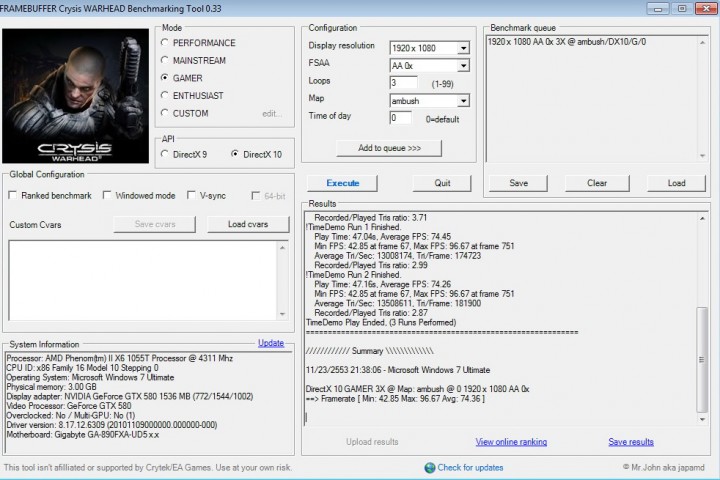Screen dimensions: 720x480
Task: Click the Results scrollbar down arrow
Action: (702, 419)
